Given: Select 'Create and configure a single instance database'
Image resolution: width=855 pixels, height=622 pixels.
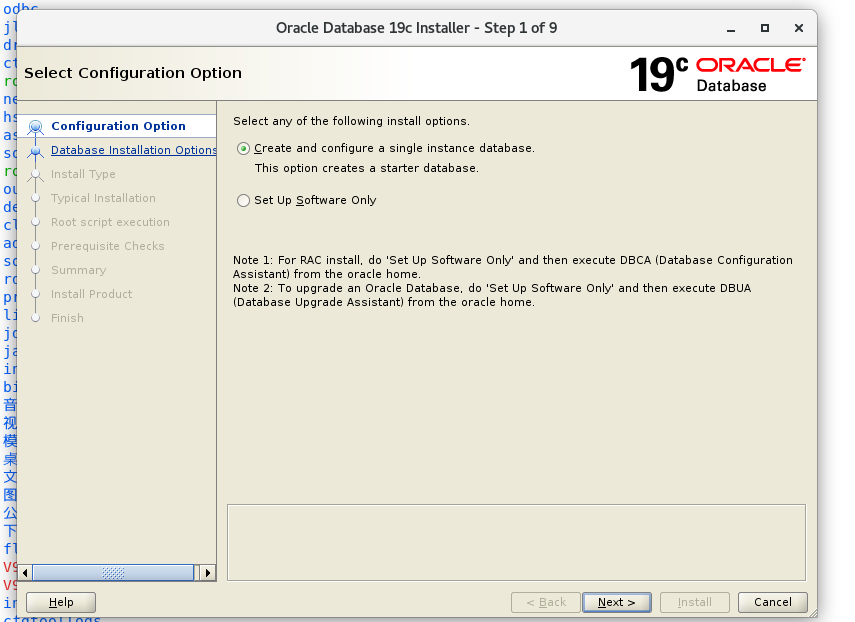Looking at the screenshot, I should pos(244,148).
